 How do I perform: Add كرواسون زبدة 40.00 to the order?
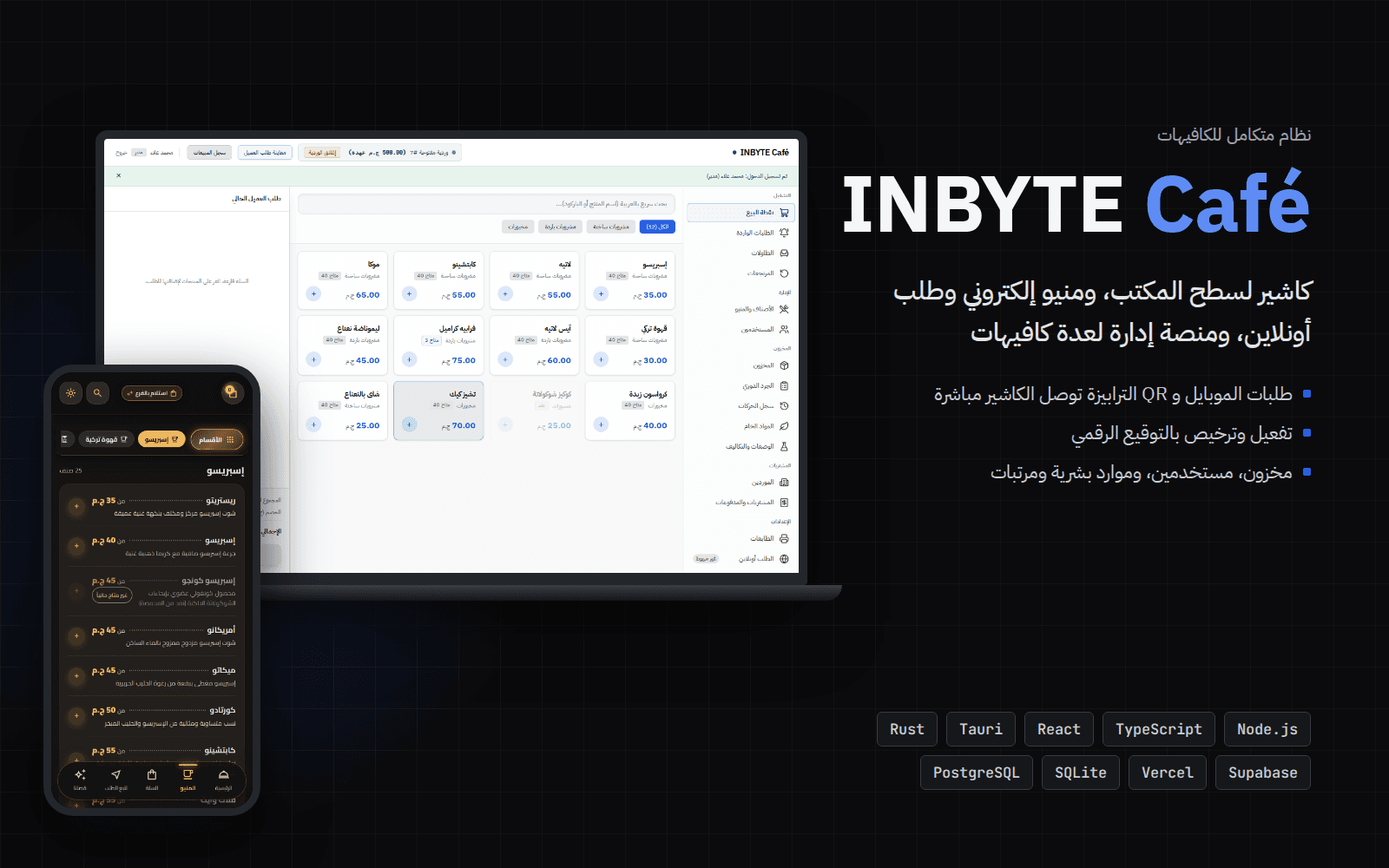click(601, 424)
